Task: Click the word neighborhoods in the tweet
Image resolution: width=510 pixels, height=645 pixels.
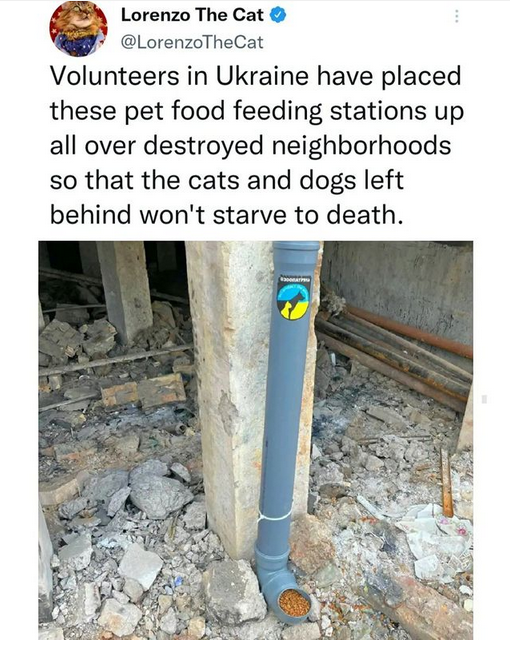Action: pos(360,146)
